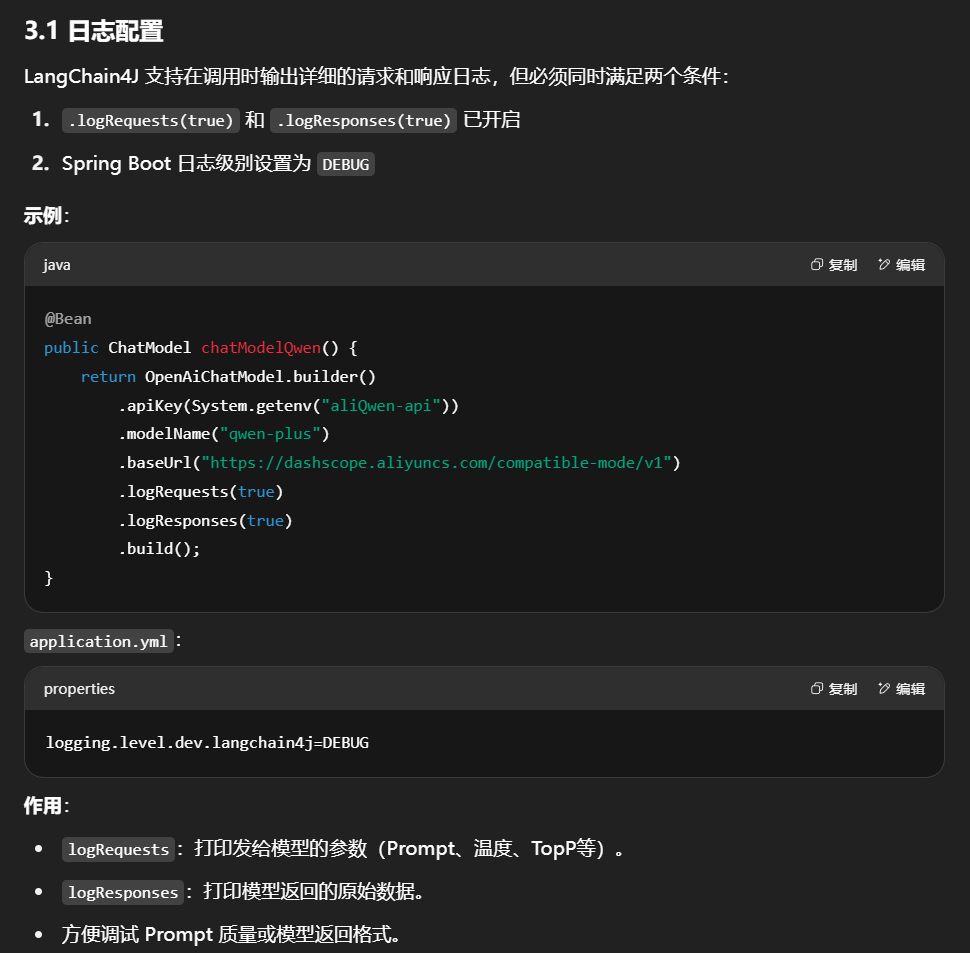
Task: Click the "qwen-plus" model name string
Action: tap(274, 434)
